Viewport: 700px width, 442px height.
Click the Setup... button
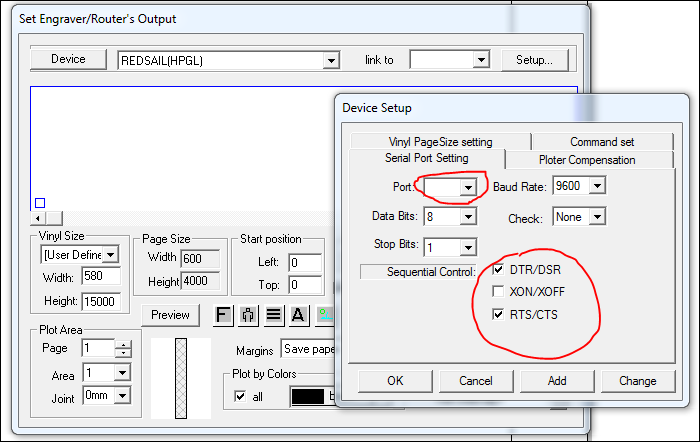[x=534, y=60]
